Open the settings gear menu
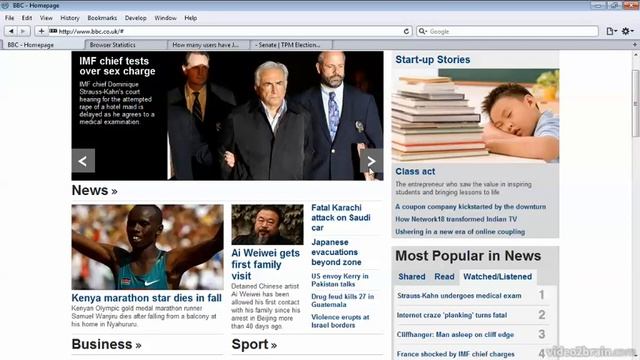The width and height of the screenshot is (640, 360). [x=627, y=31]
